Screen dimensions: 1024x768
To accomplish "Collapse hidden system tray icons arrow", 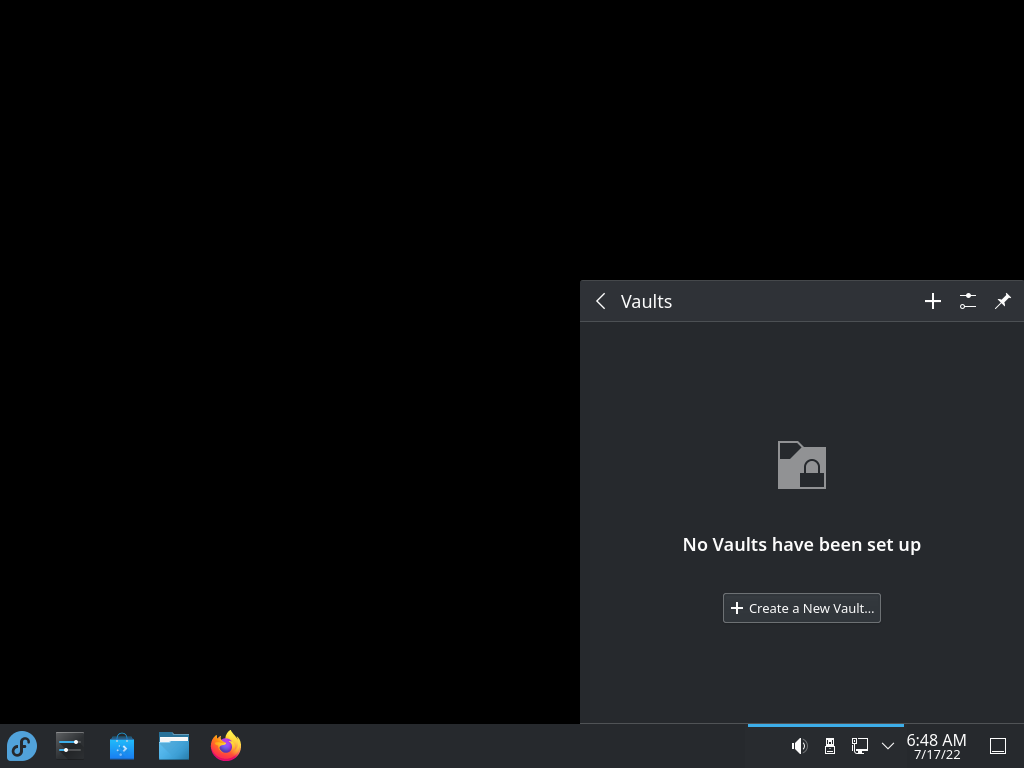I will pos(888,746).
